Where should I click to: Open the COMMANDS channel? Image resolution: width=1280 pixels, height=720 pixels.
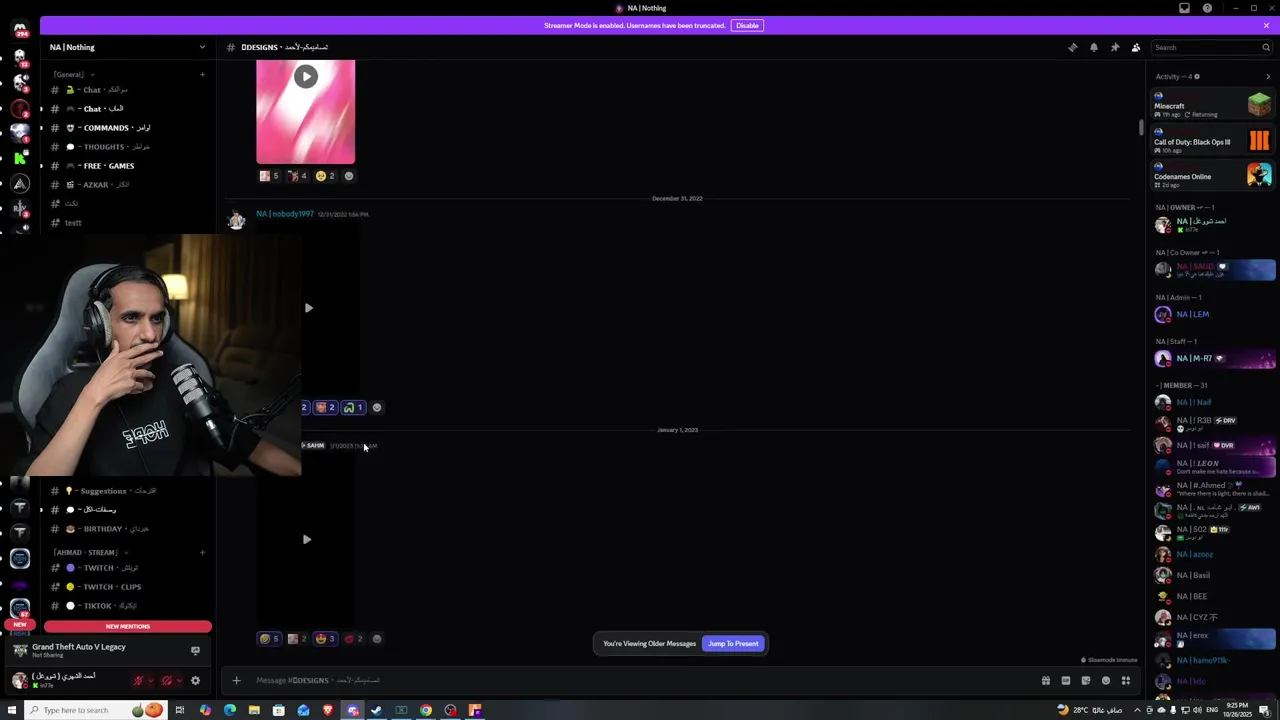(127, 128)
